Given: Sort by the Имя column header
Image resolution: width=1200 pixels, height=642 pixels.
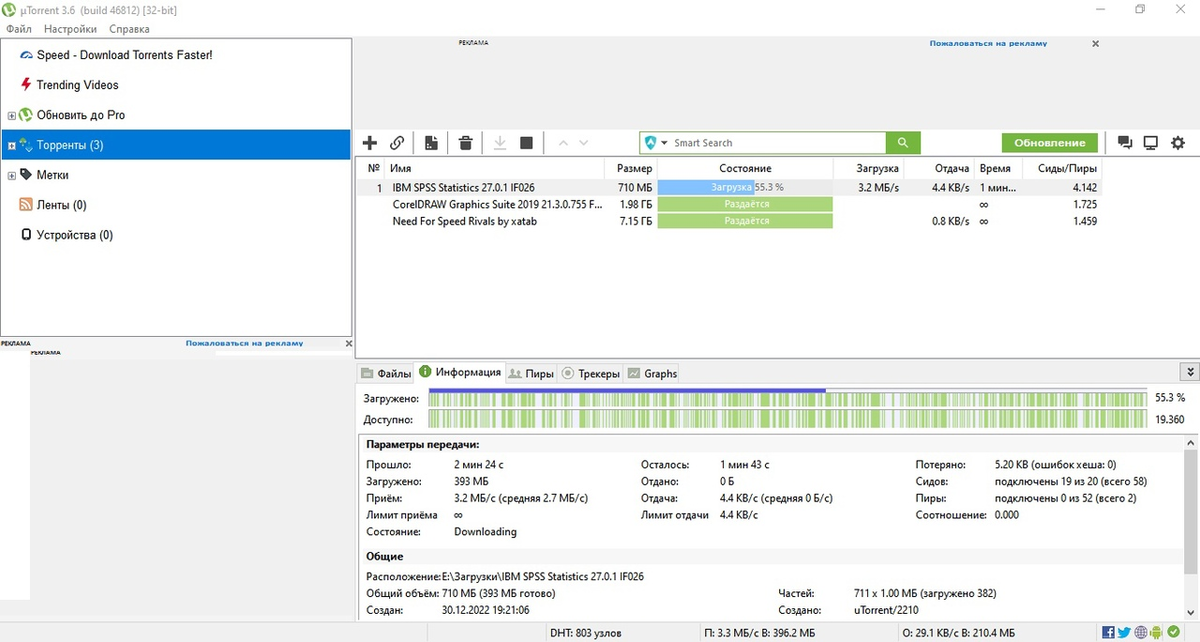Looking at the screenshot, I should pyautogui.click(x=496, y=169).
